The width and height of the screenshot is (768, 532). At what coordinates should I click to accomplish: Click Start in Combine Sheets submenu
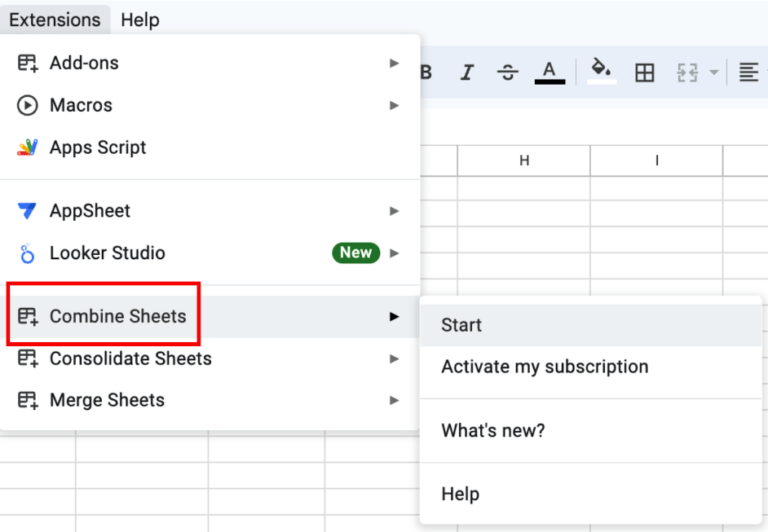[x=462, y=325]
